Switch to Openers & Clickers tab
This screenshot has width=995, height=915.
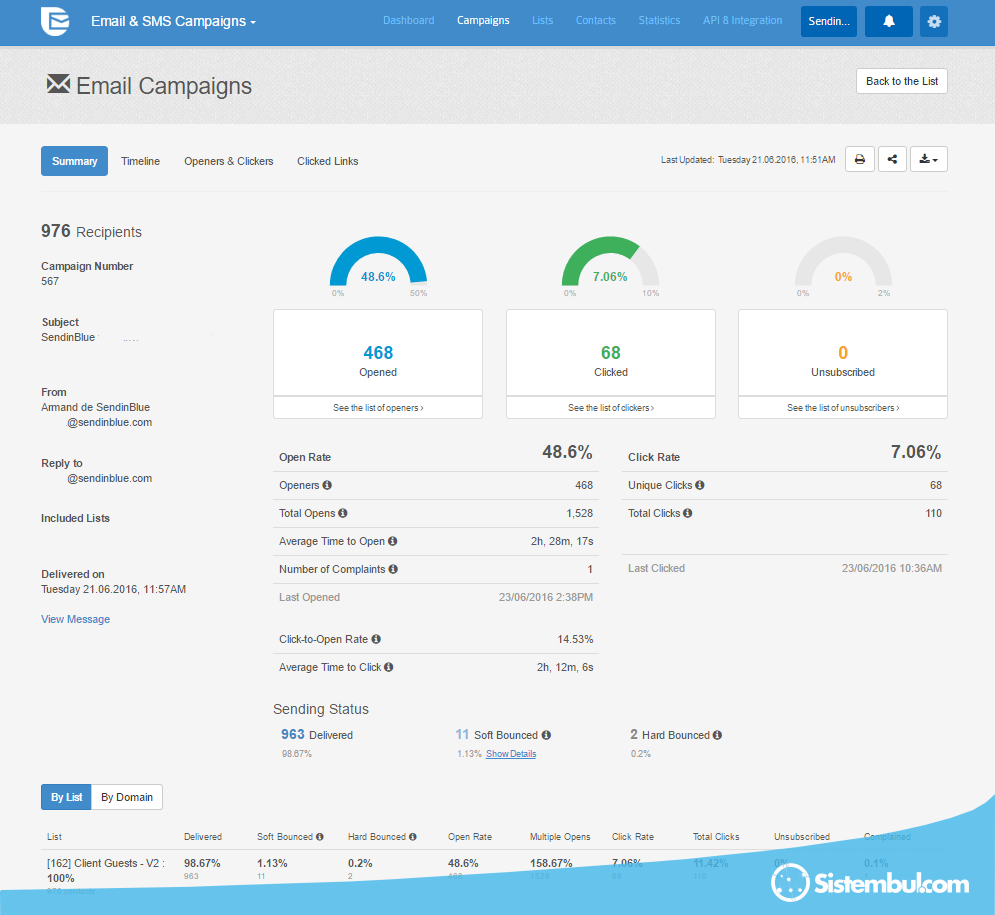228,161
